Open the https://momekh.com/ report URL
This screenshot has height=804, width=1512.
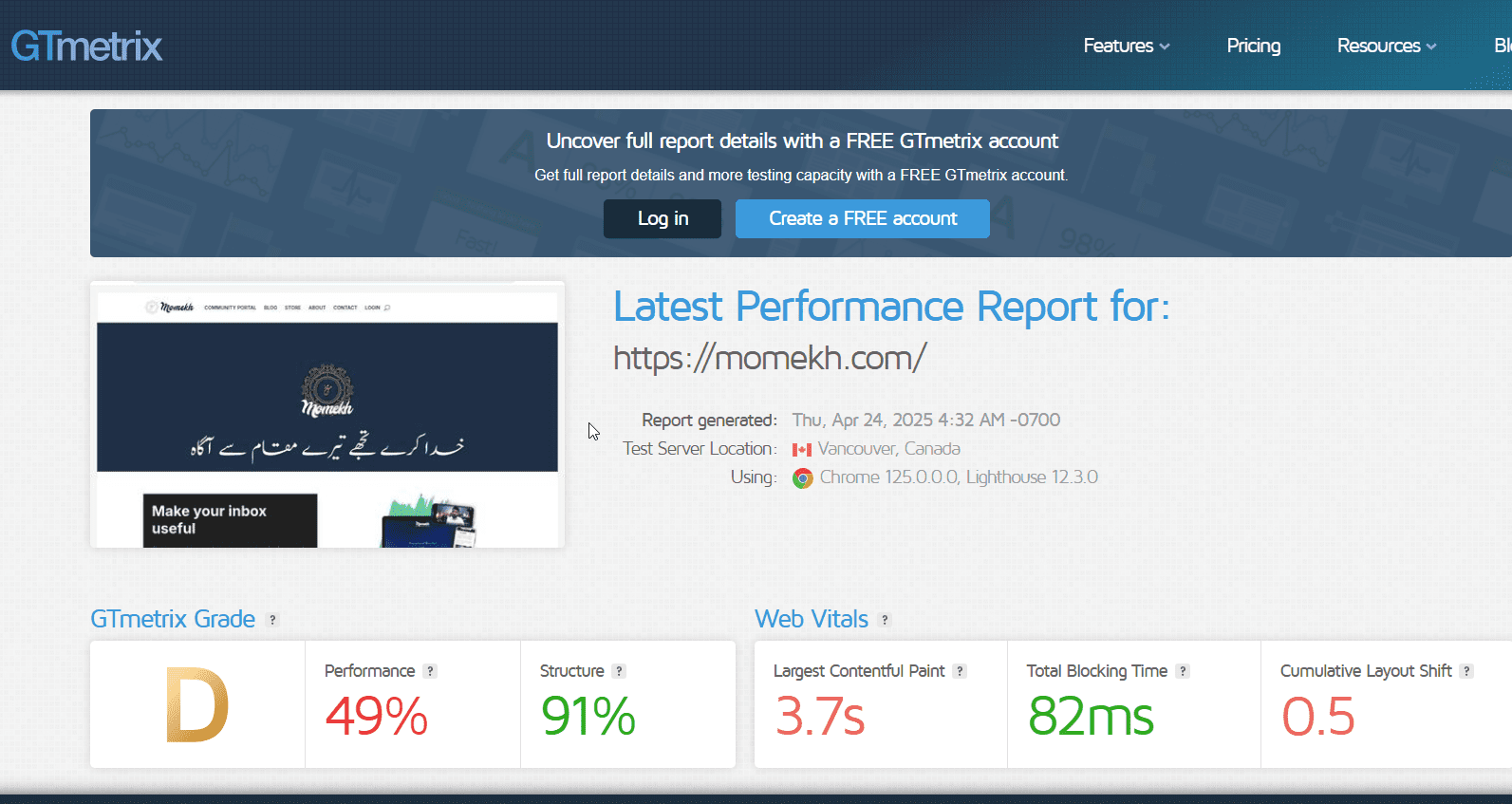point(770,358)
